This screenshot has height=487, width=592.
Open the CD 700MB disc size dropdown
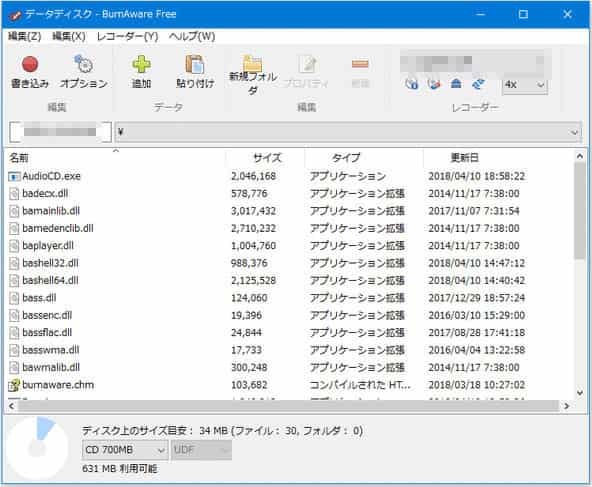pos(125,450)
